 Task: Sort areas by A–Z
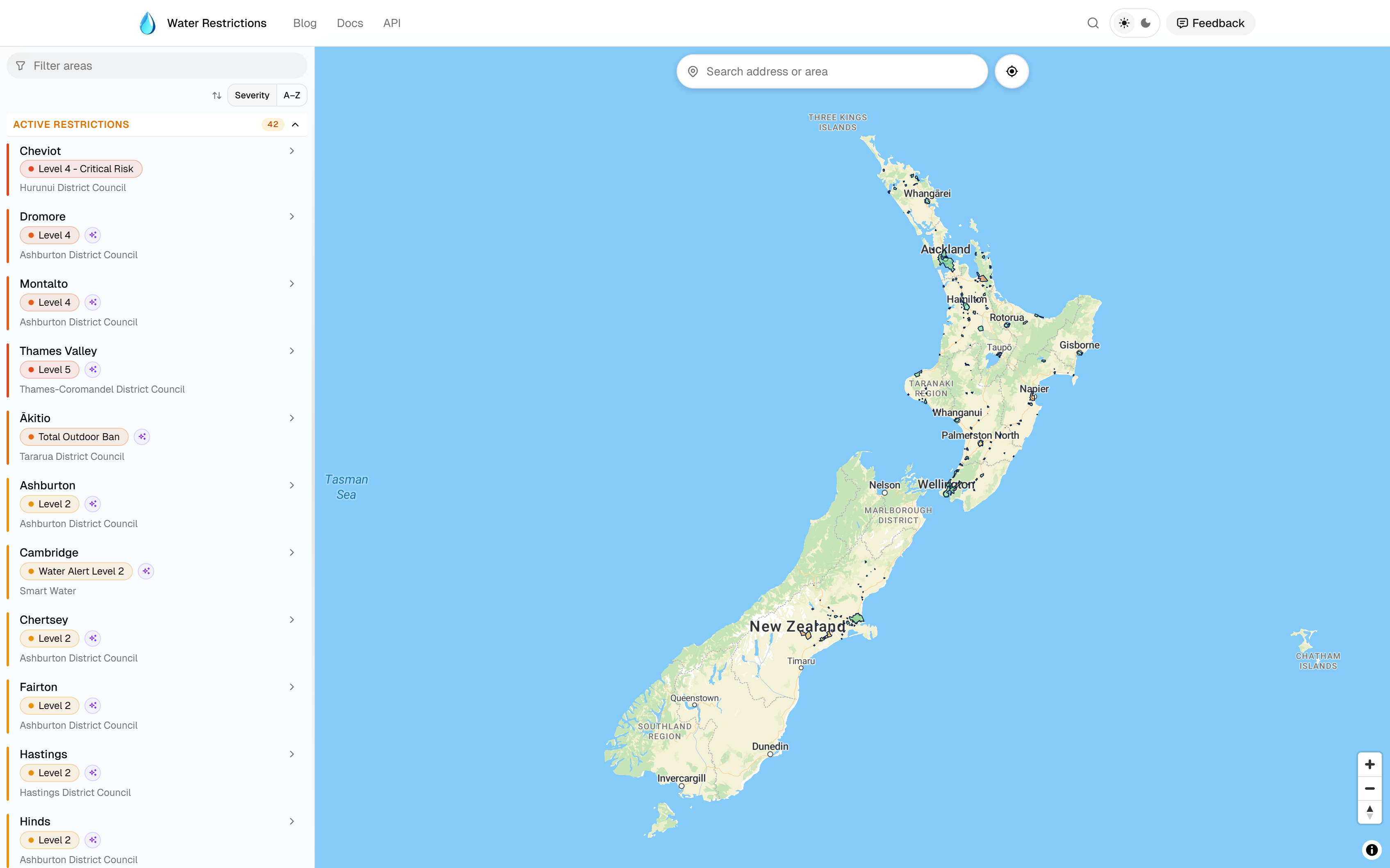[x=292, y=95]
